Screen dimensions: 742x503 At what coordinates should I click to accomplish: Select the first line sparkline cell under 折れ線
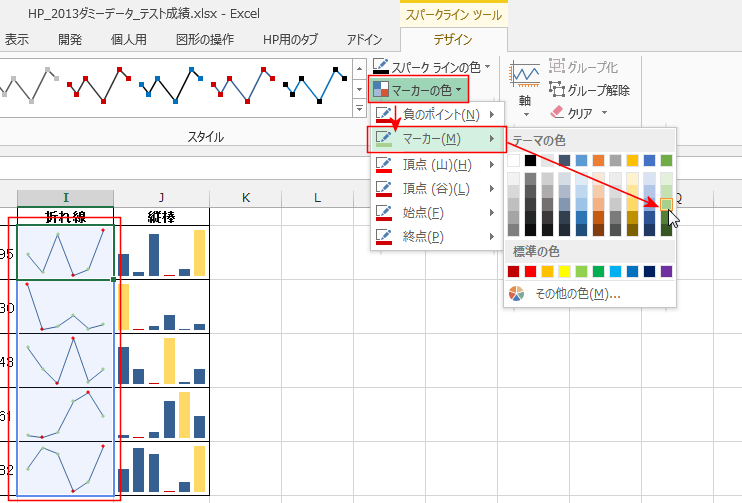tap(65, 252)
